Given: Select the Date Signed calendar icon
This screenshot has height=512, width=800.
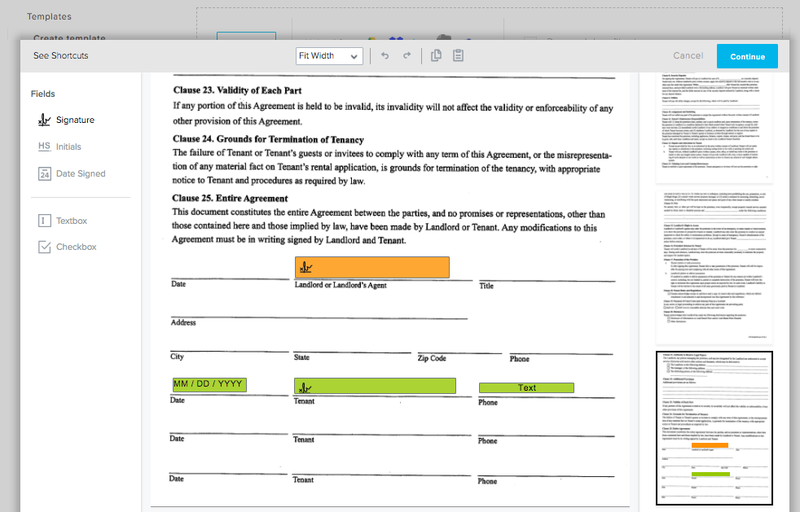Looking at the screenshot, I should 44,174.
